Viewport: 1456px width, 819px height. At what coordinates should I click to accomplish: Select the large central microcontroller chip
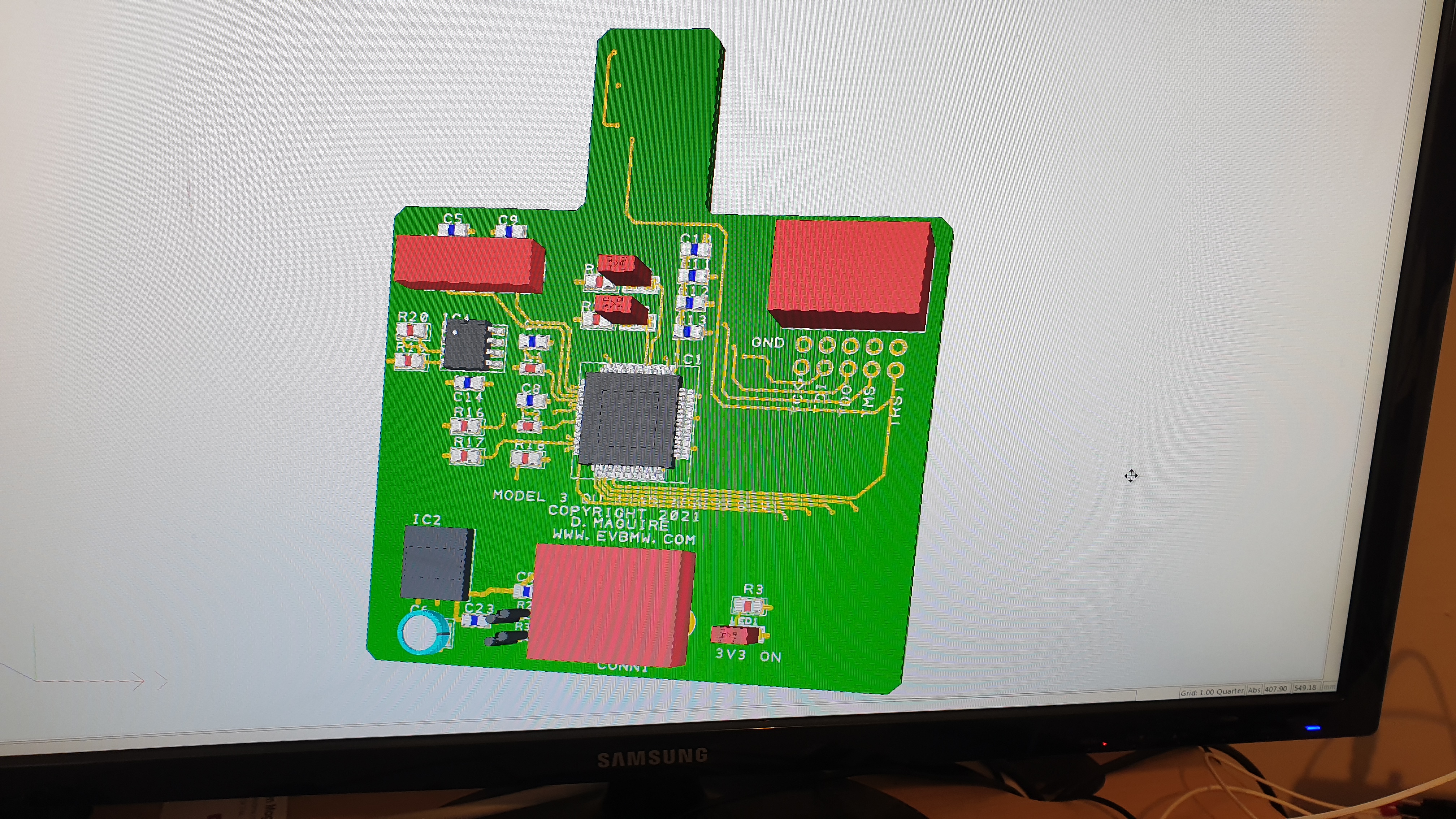coord(629,418)
